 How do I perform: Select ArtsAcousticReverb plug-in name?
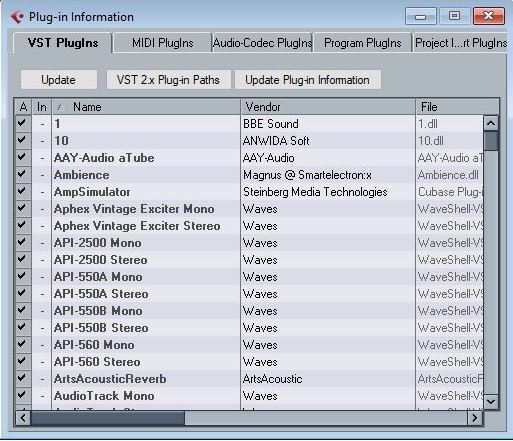[x=110, y=379]
